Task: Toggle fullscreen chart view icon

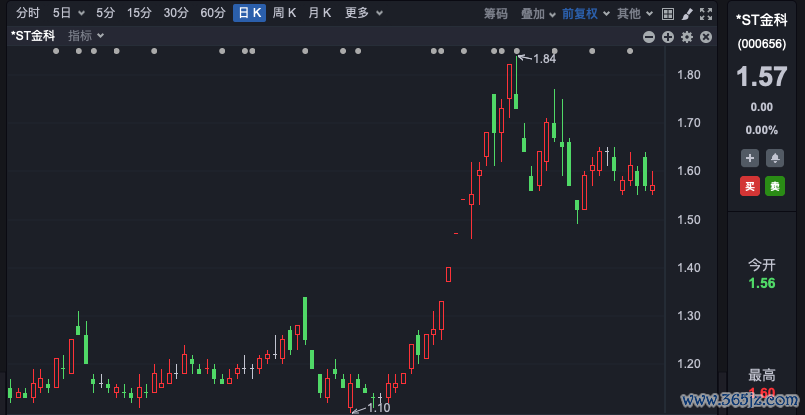Action: (x=706, y=14)
